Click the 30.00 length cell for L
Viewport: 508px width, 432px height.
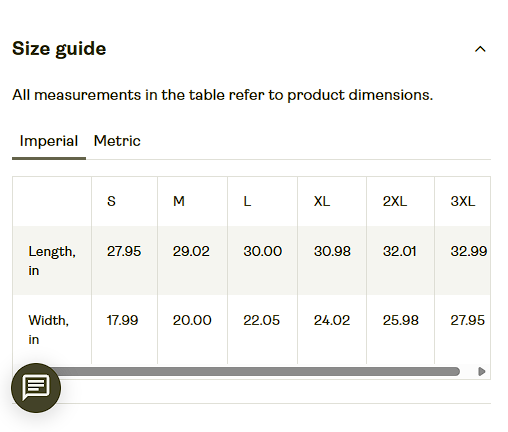pos(263,251)
